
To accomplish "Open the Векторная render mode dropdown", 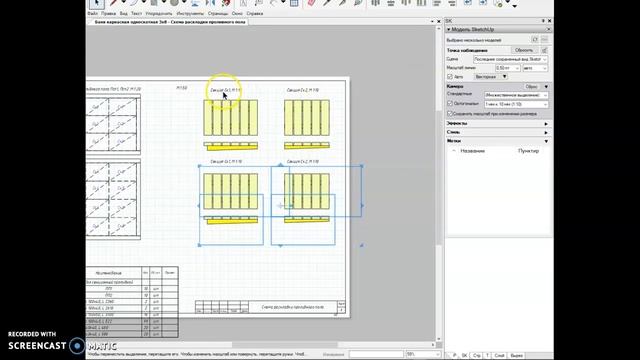I will click(491, 77).
